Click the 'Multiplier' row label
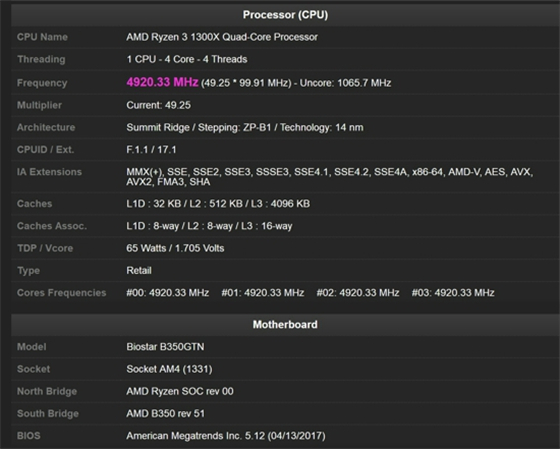 (39, 105)
